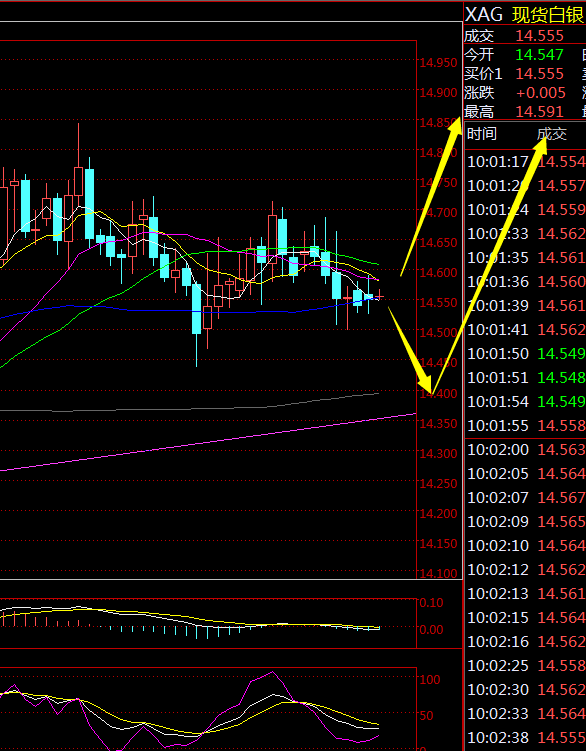This screenshot has width=586, height=751.
Task: Select the tick row at 10:01:17
Action: (526, 162)
